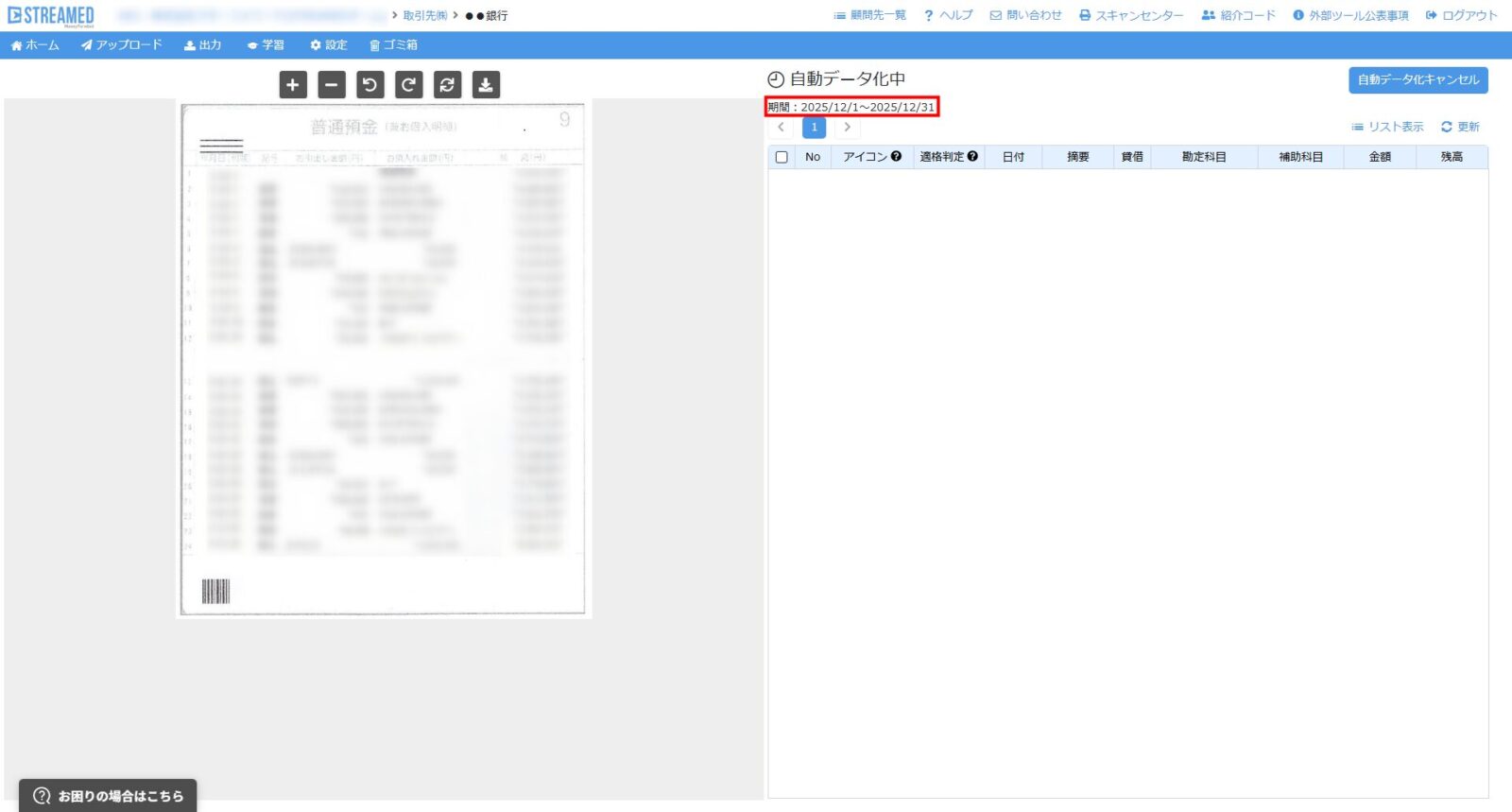Viewport: 1512px width, 812px height.
Task: Click the help icon beside アイコン header
Action: pyautogui.click(x=896, y=157)
